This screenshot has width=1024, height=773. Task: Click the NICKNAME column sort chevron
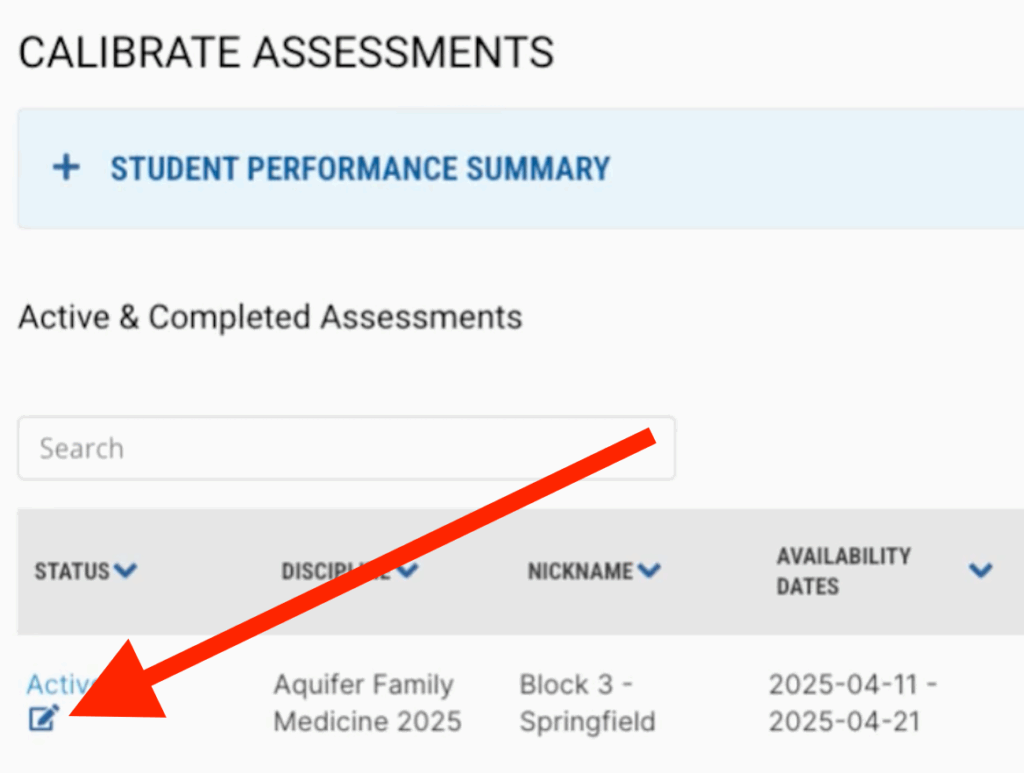649,571
